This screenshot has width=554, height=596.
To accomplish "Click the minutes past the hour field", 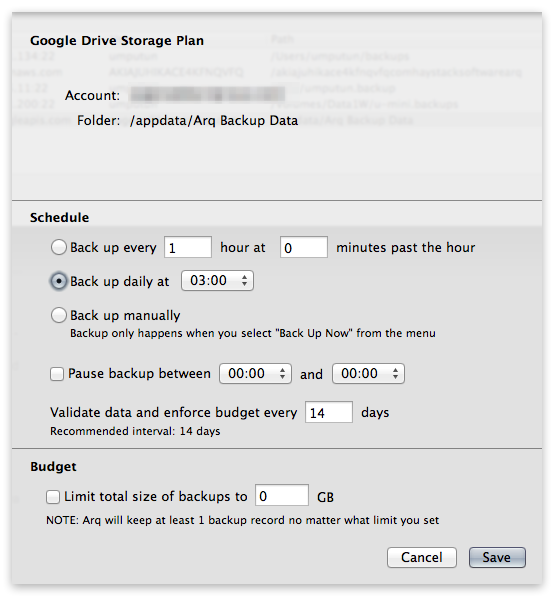I will pos(304,247).
